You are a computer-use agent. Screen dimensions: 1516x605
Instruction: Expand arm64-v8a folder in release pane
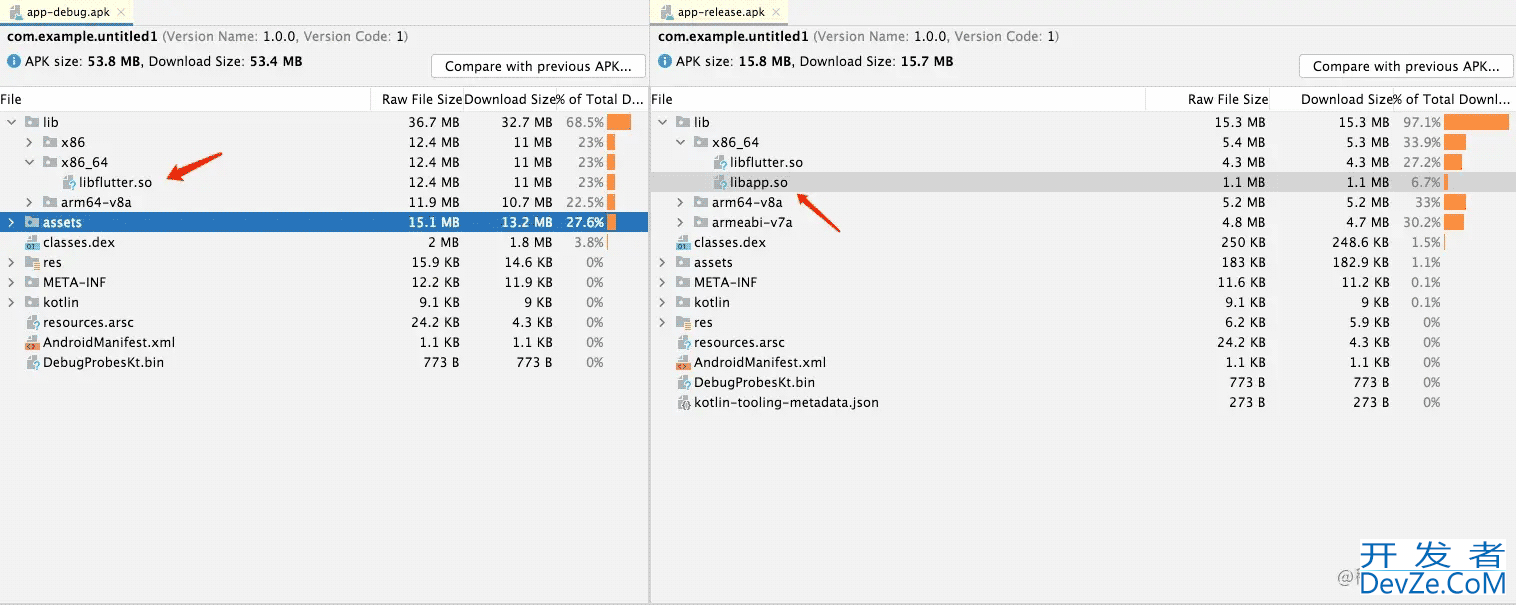click(681, 202)
